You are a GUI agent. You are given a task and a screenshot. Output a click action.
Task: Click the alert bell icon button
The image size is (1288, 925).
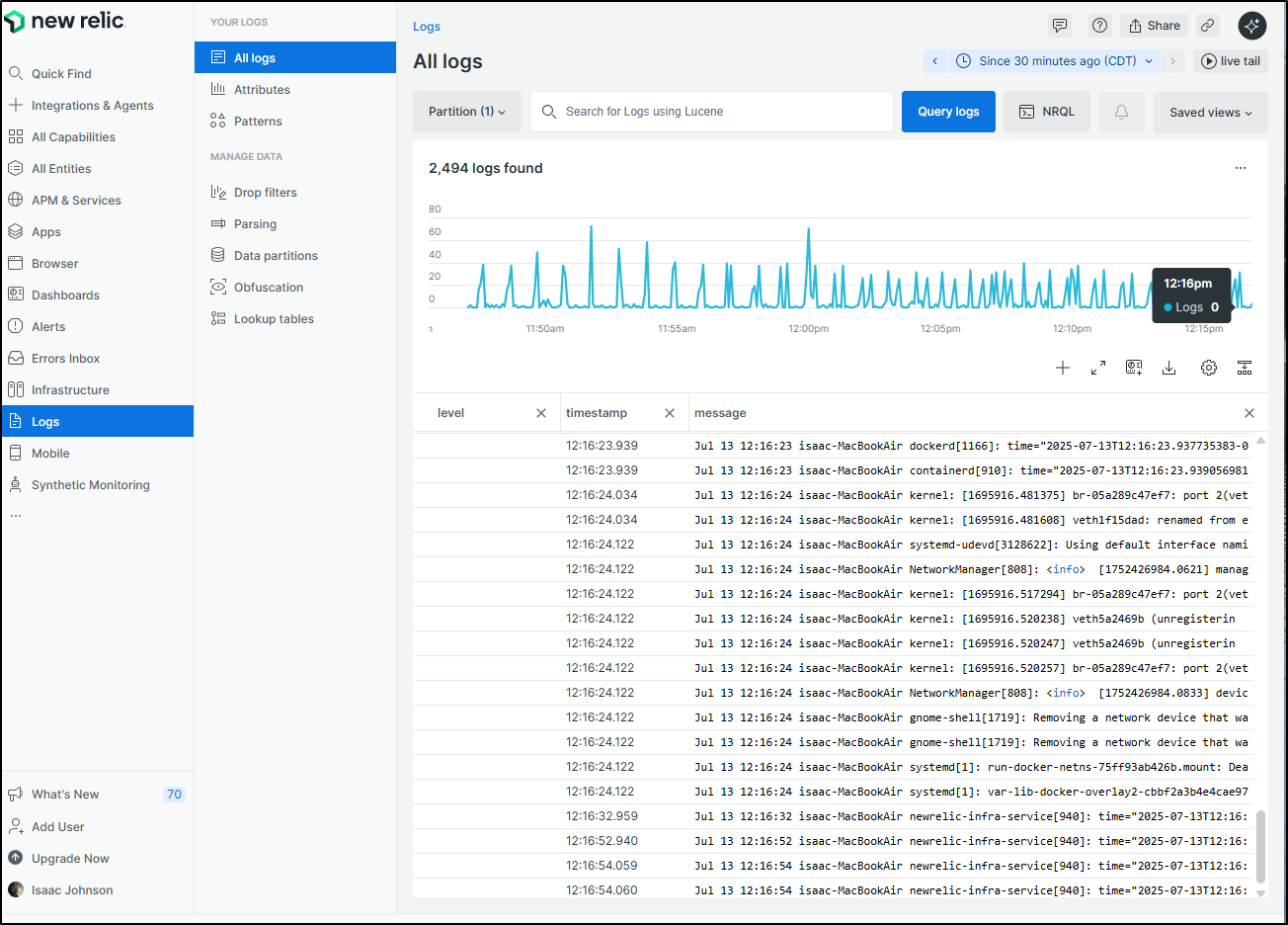[x=1122, y=112]
